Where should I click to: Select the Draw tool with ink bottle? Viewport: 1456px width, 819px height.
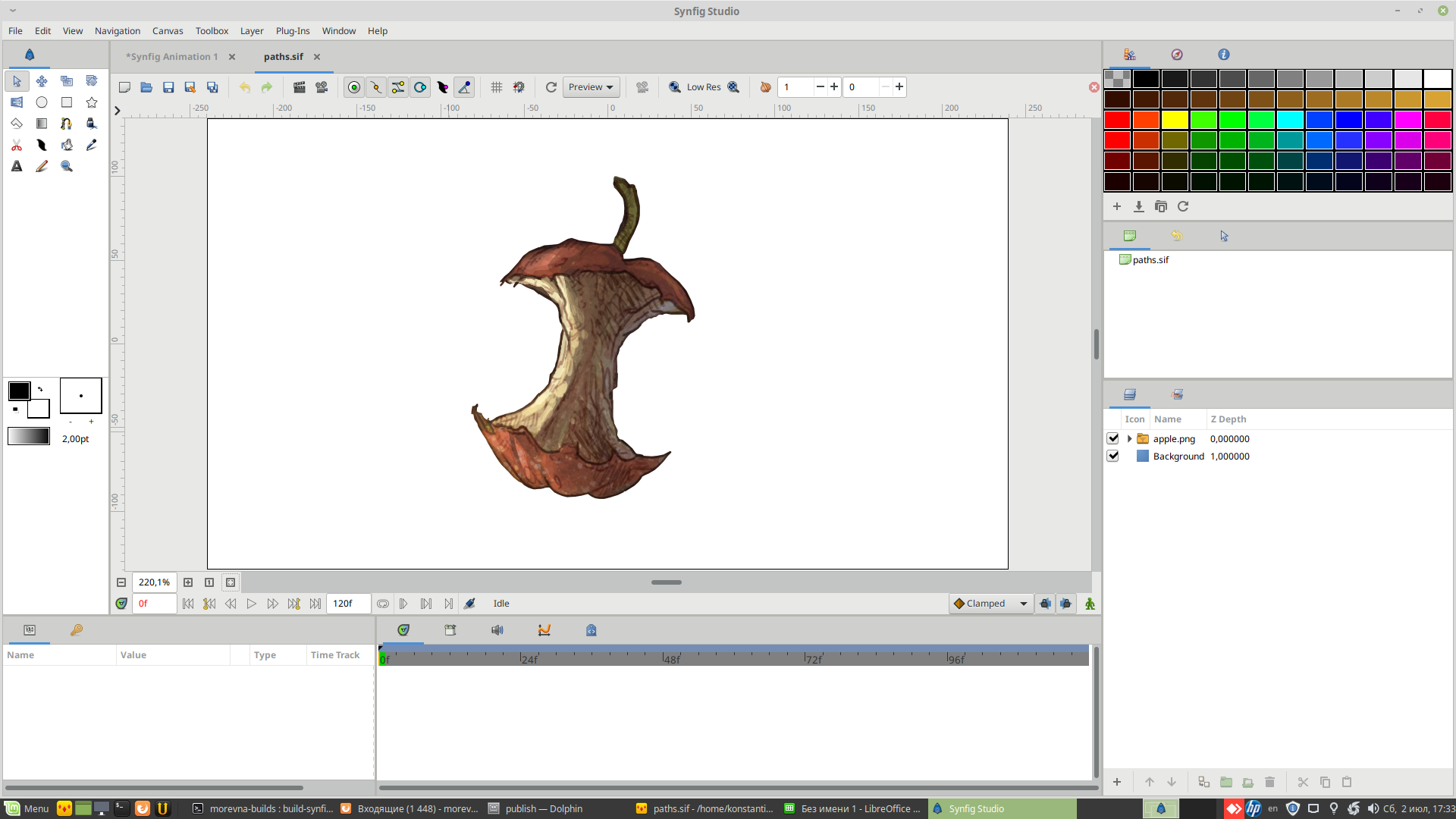point(92,124)
